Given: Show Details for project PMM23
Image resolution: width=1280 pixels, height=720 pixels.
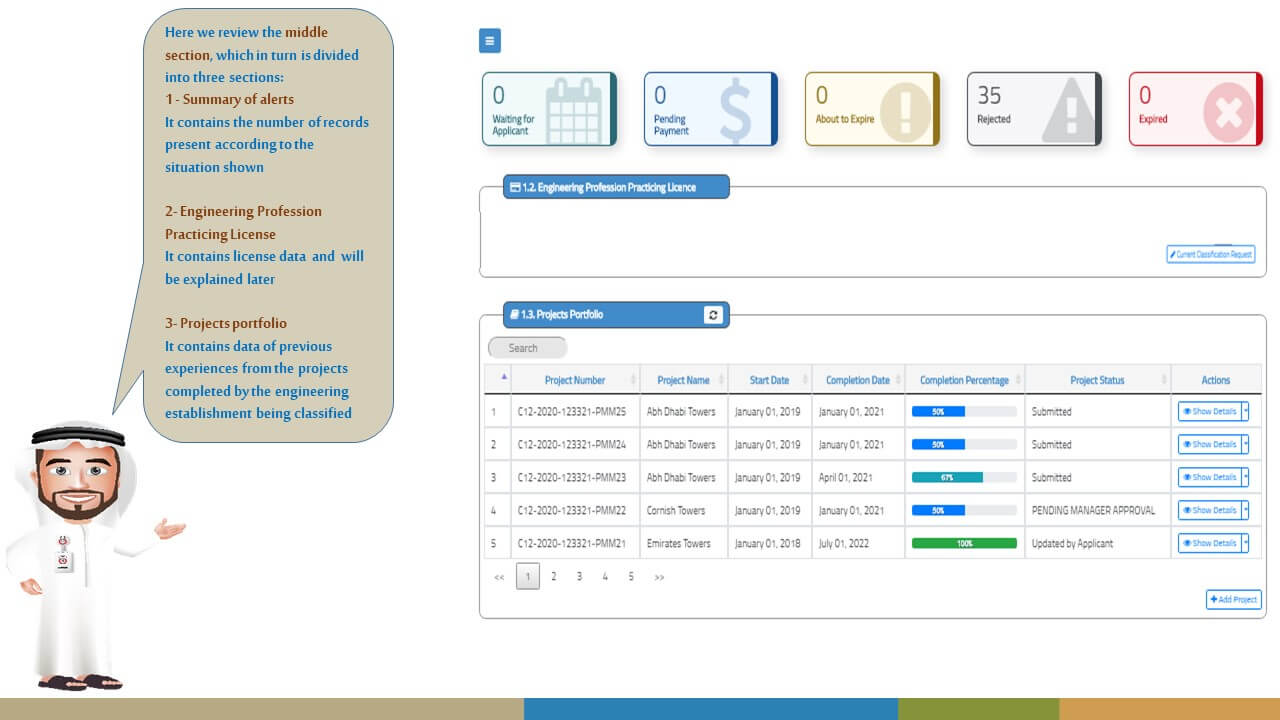Looking at the screenshot, I should point(1209,477).
